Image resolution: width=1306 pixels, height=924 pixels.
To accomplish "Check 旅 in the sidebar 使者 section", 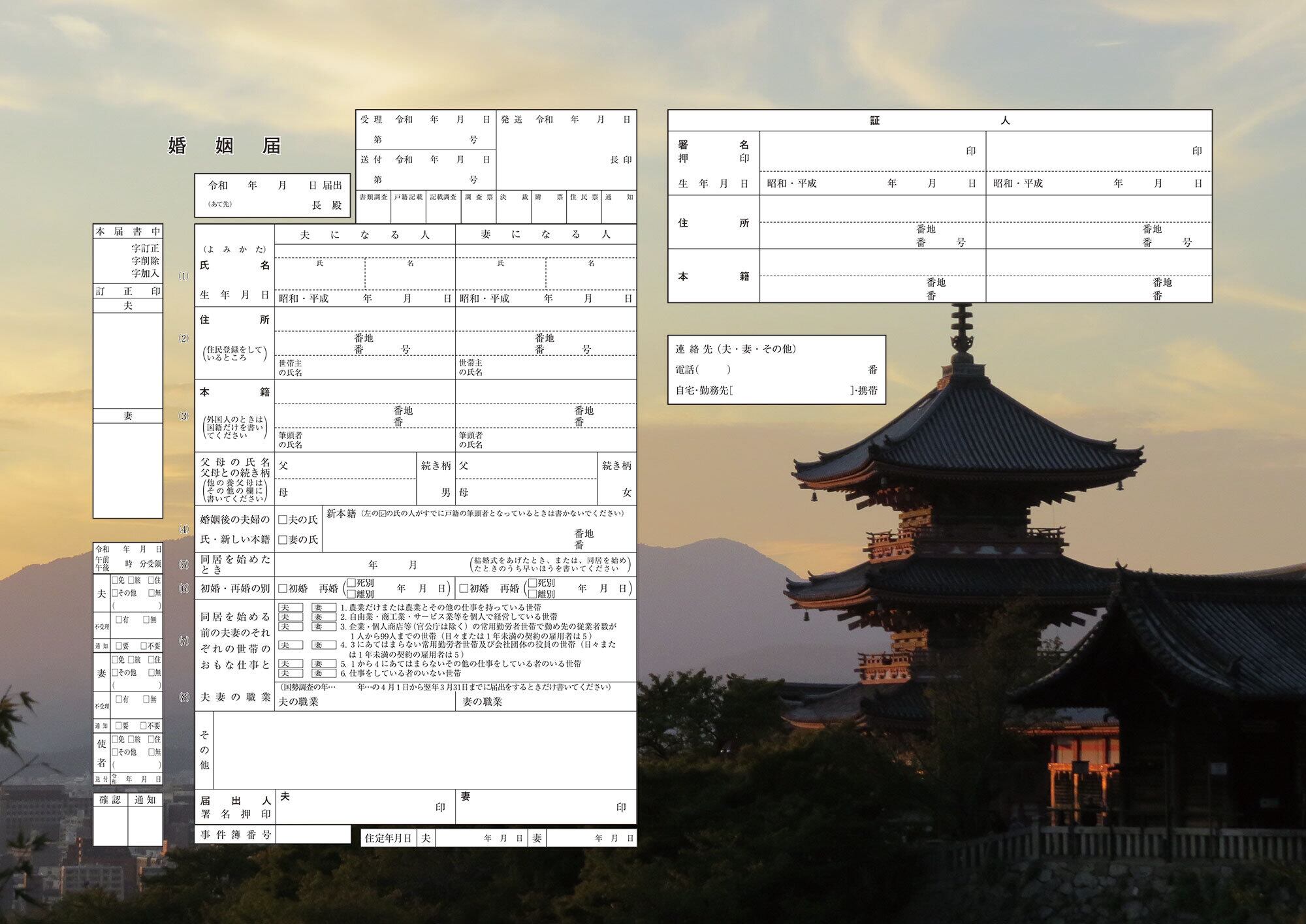I will [131, 739].
